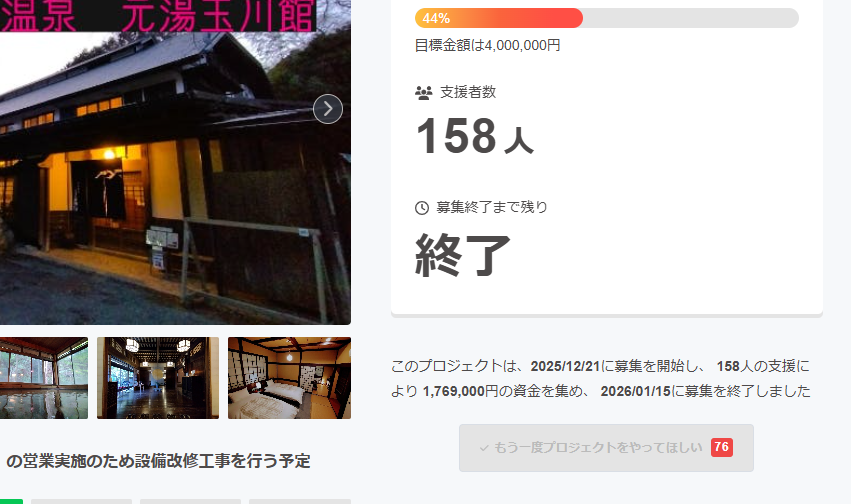This screenshot has height=504, width=851.
Task: Click the 2025/12/21 start date
Action: point(565,366)
